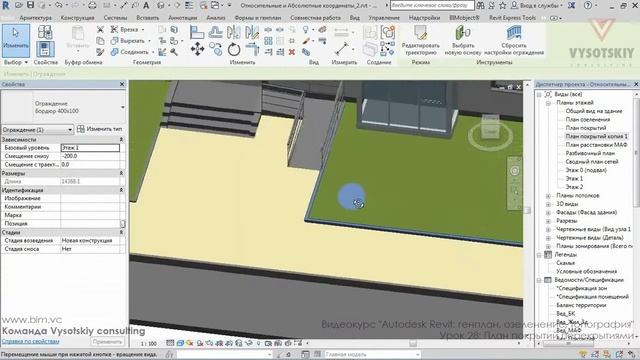Click the navigation wheel in view

coord(515,171)
